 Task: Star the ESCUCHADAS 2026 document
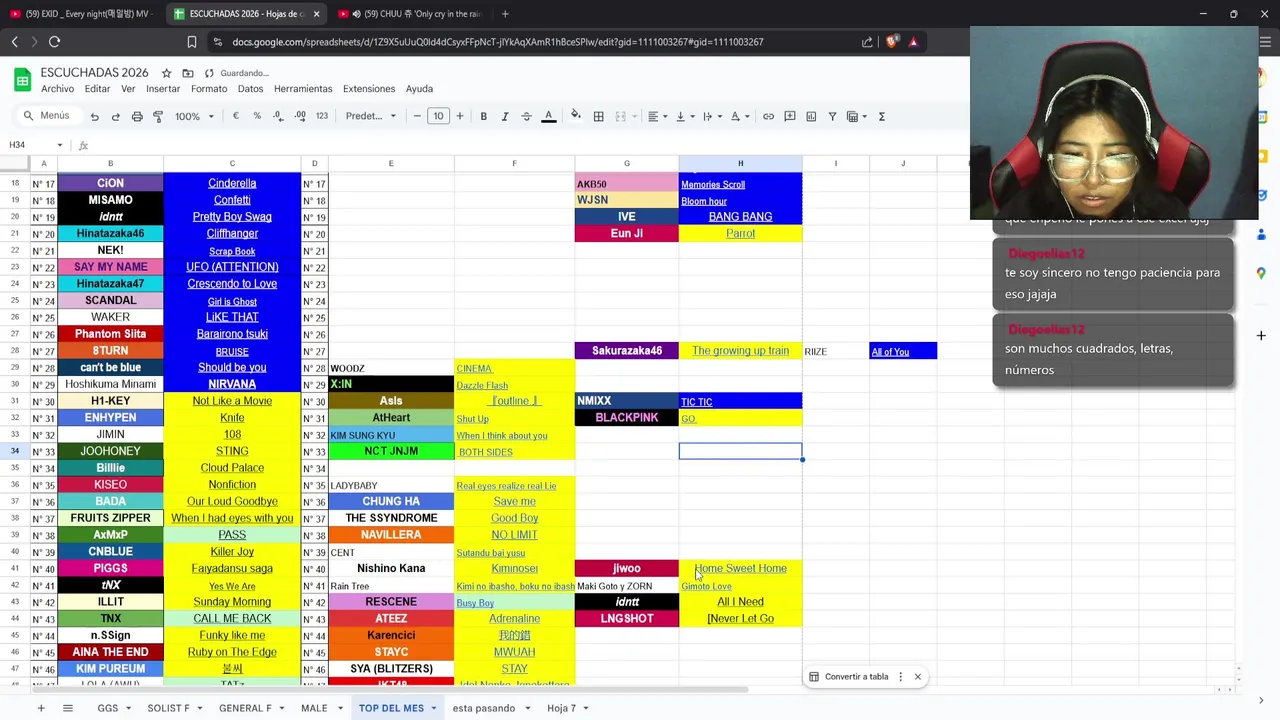point(166,73)
